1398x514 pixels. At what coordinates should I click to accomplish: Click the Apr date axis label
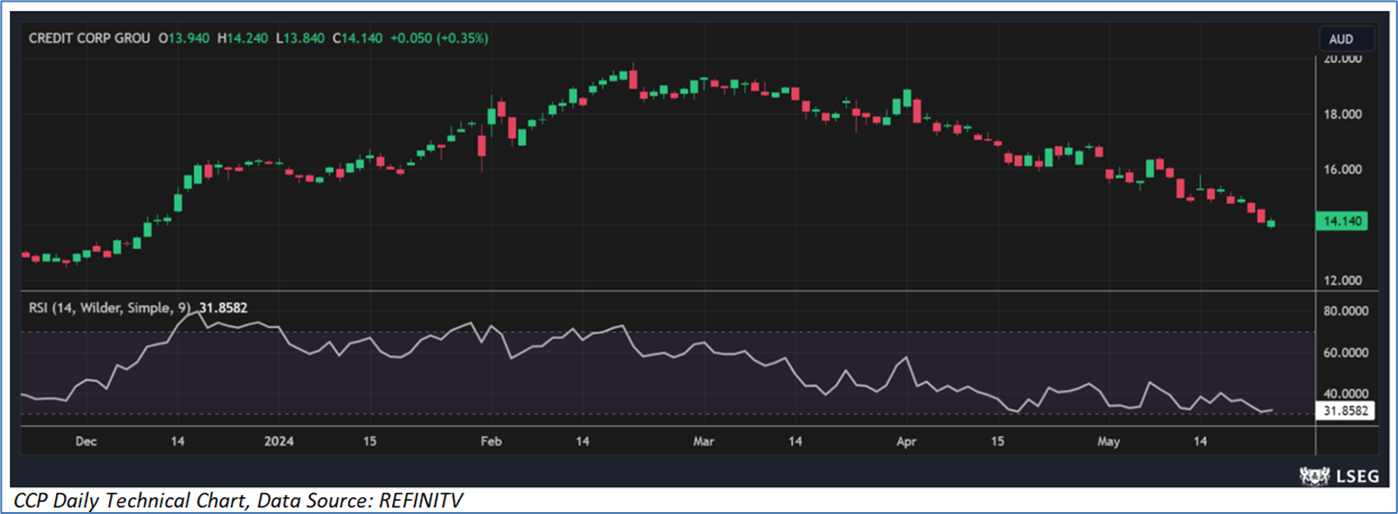[x=906, y=441]
